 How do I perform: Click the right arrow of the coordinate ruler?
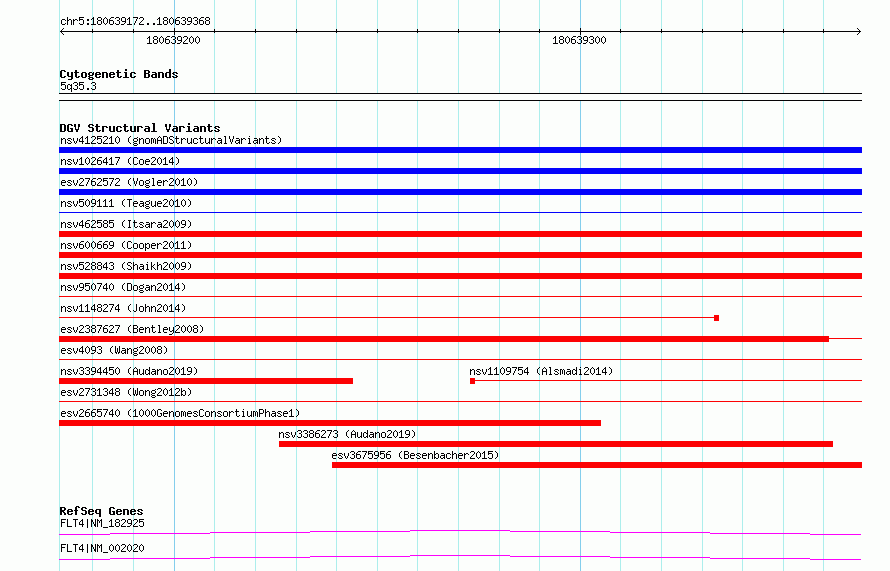pyautogui.click(x=859, y=32)
